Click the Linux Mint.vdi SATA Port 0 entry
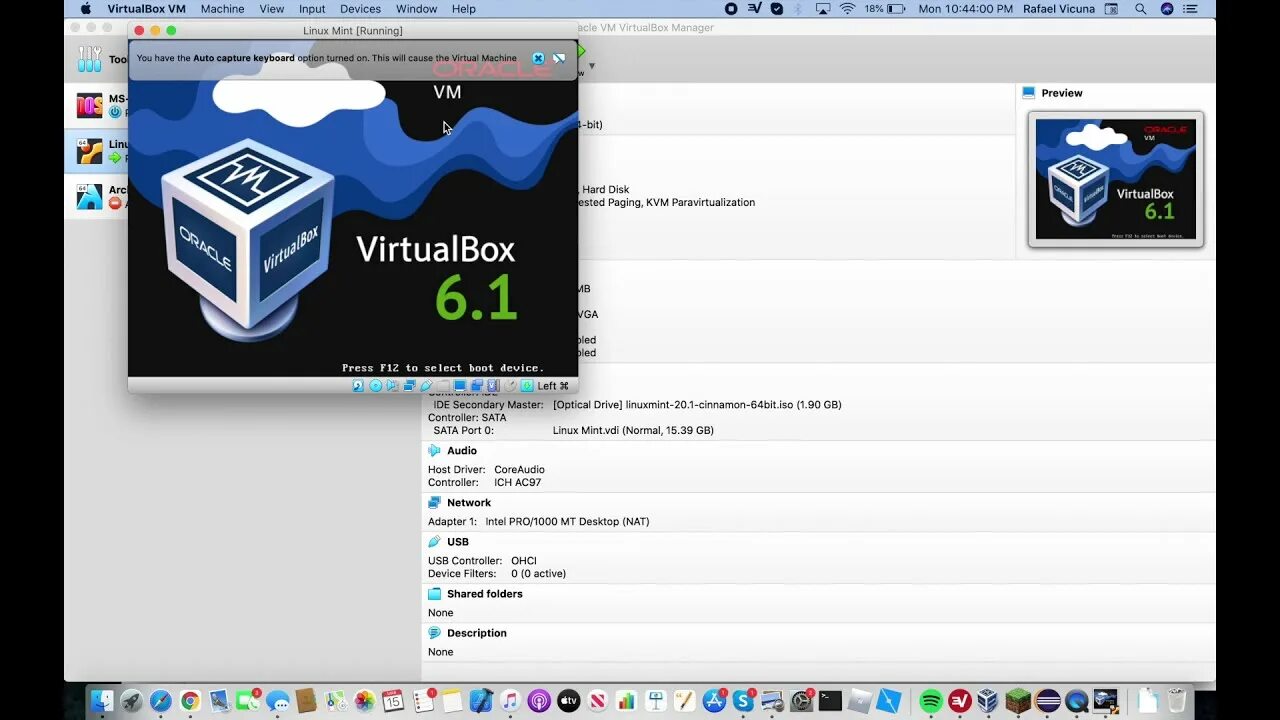The width and height of the screenshot is (1280, 720). [633, 431]
